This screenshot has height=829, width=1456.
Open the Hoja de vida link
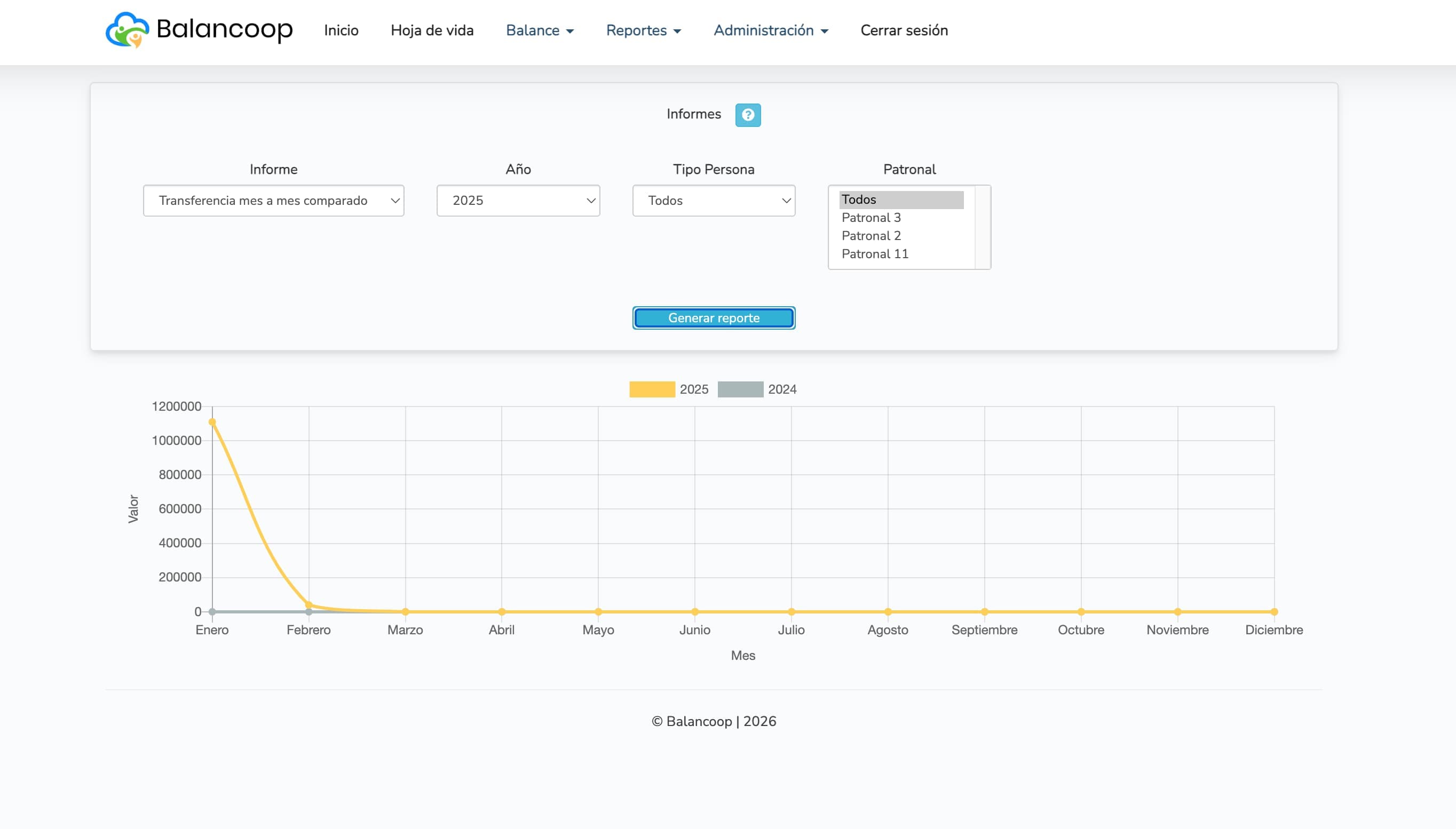pyautogui.click(x=432, y=30)
